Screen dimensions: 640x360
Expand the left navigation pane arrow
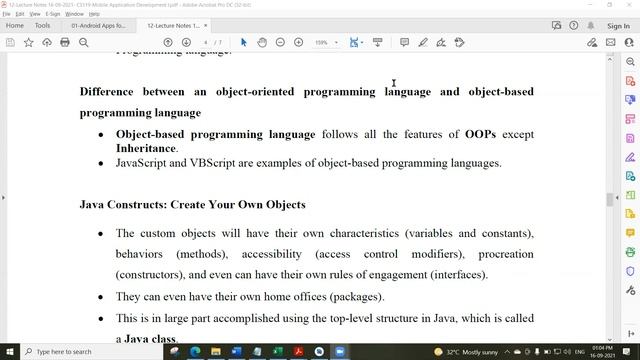(3, 198)
